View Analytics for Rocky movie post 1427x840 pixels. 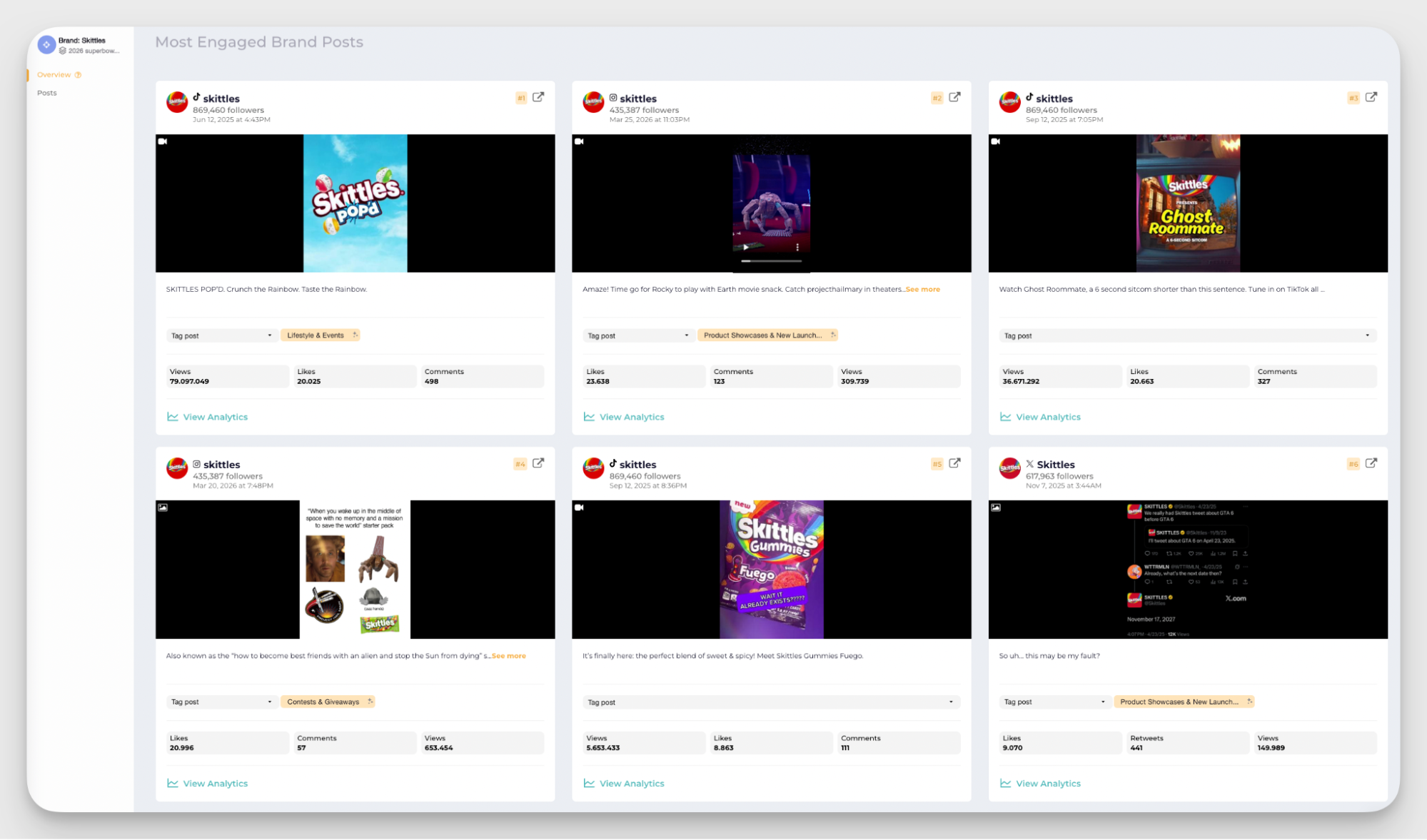click(x=624, y=417)
